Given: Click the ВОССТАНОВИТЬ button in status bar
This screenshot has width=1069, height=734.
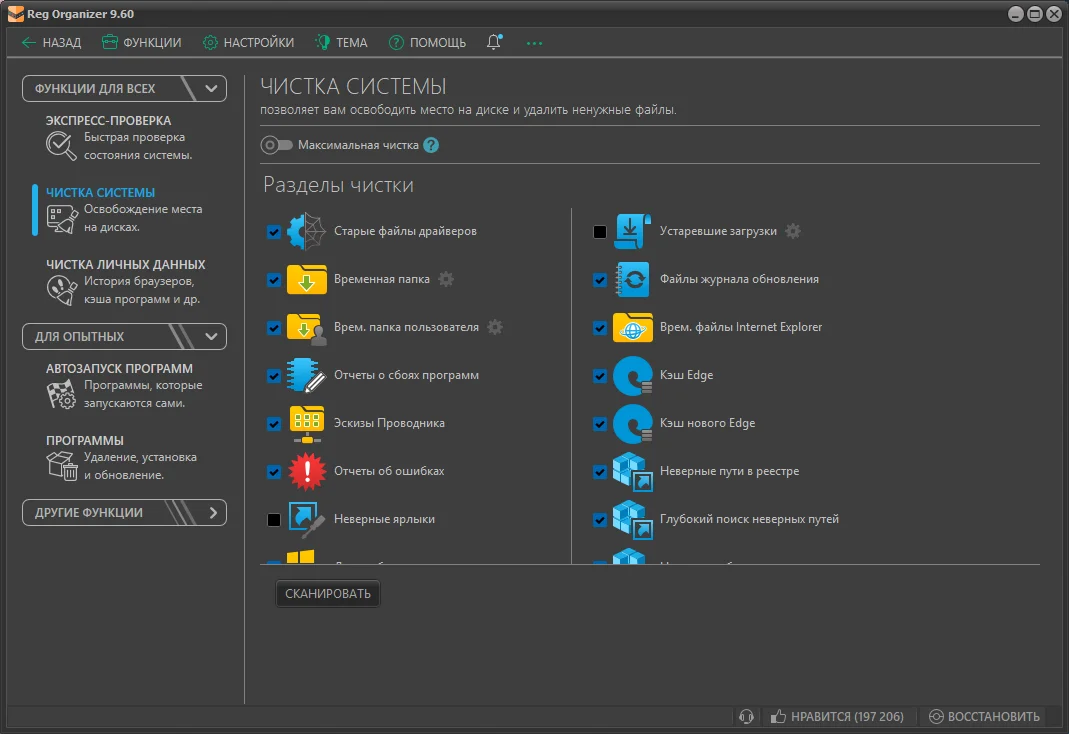Looking at the screenshot, I should [x=984, y=716].
